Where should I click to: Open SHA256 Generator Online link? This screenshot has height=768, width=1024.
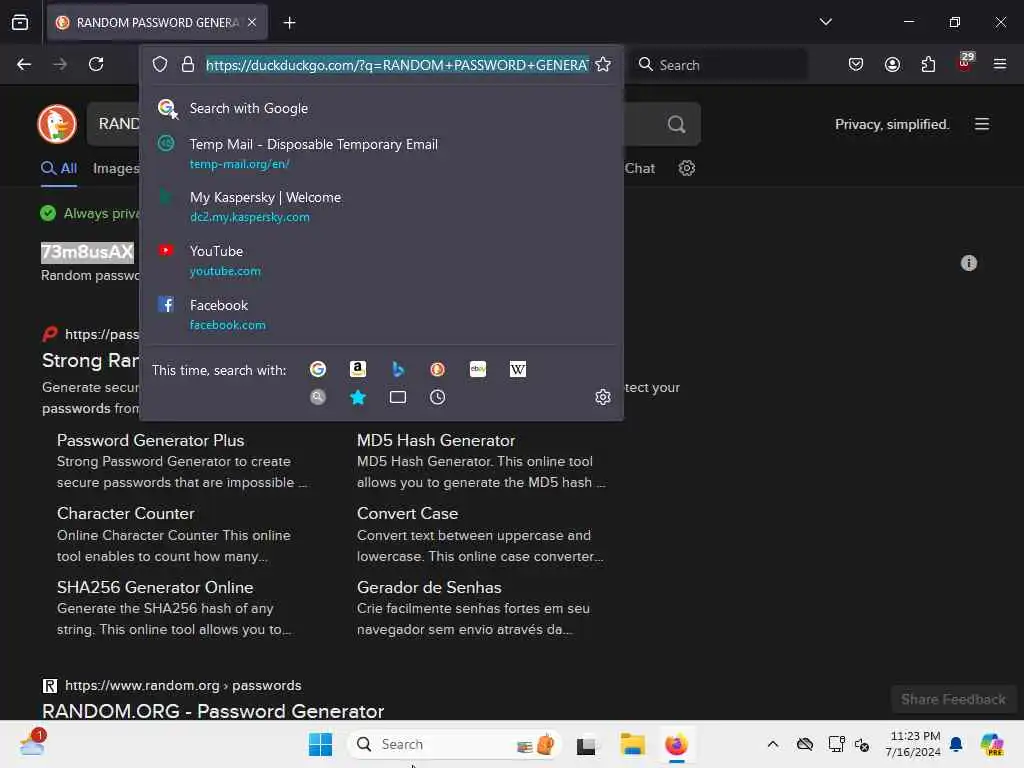(155, 587)
